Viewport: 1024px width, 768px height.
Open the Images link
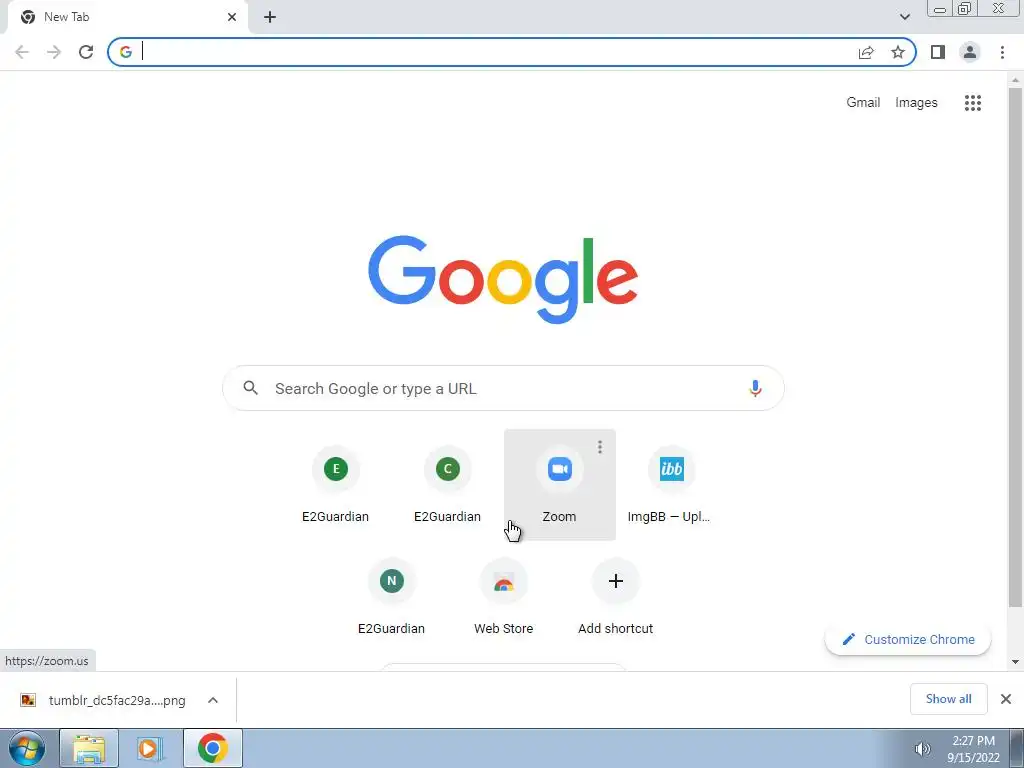[x=916, y=103]
